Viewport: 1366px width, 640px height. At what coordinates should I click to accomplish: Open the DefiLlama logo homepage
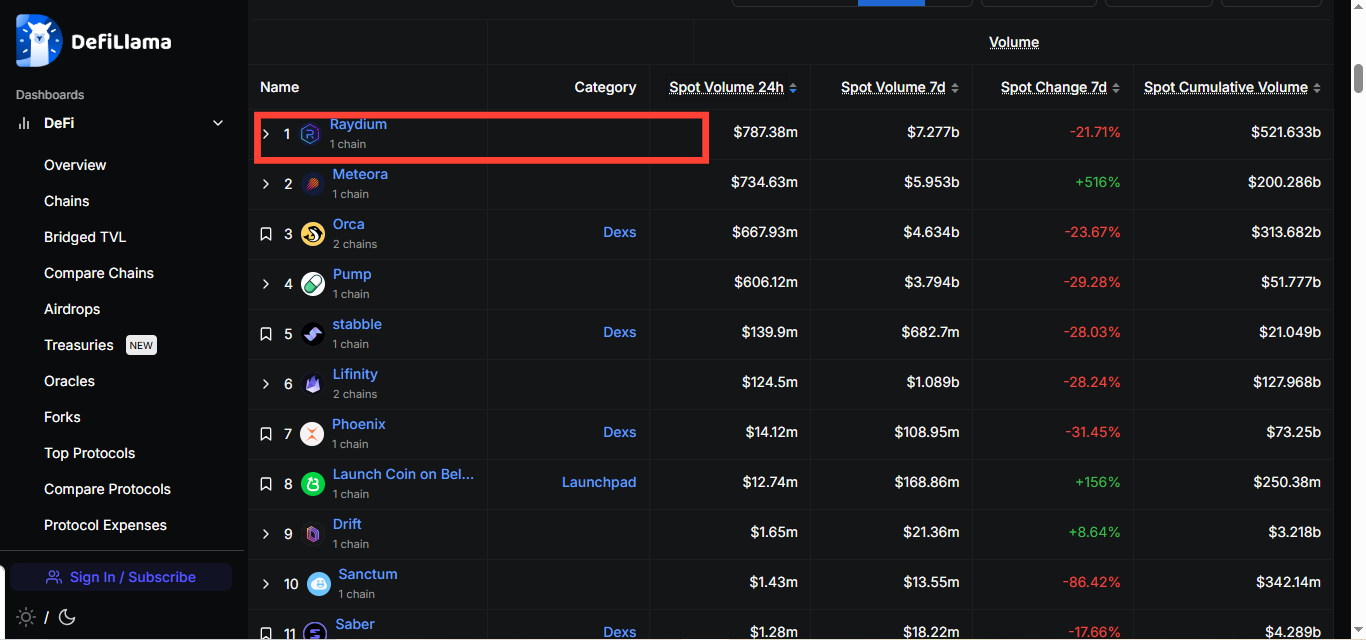tap(94, 41)
